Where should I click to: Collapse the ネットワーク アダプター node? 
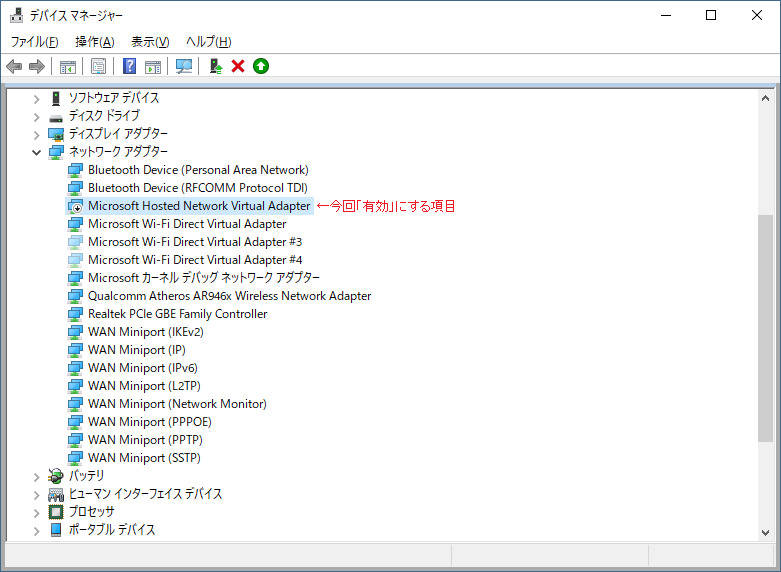pos(36,152)
